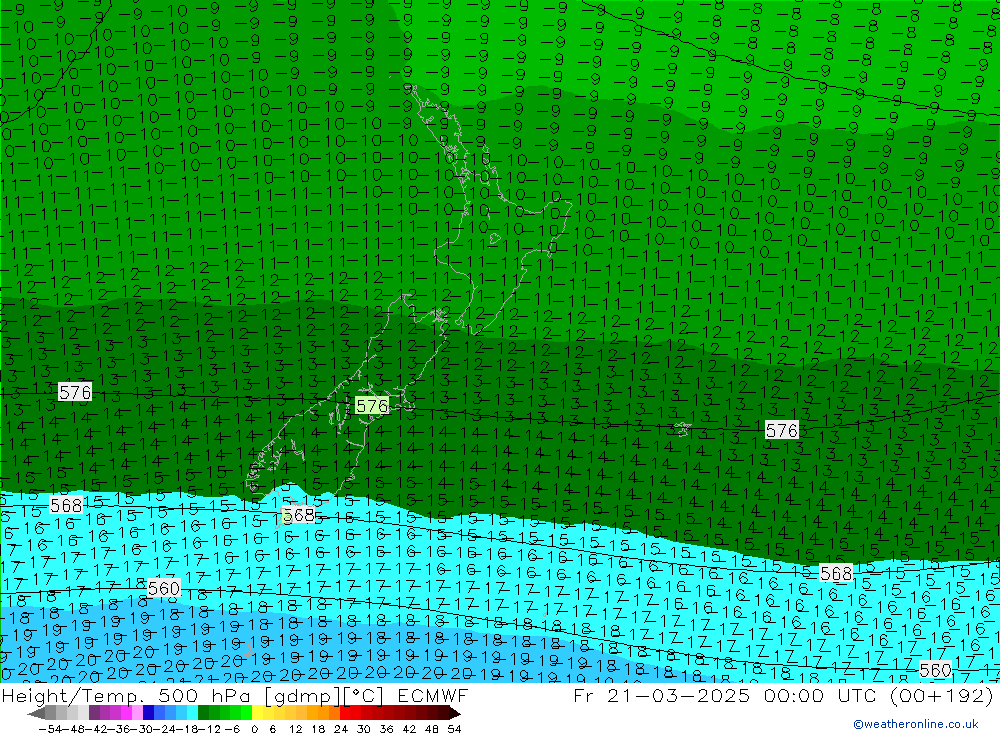Click the 576 contour label at the left map edge
The height and width of the screenshot is (733, 1000).
(75, 392)
